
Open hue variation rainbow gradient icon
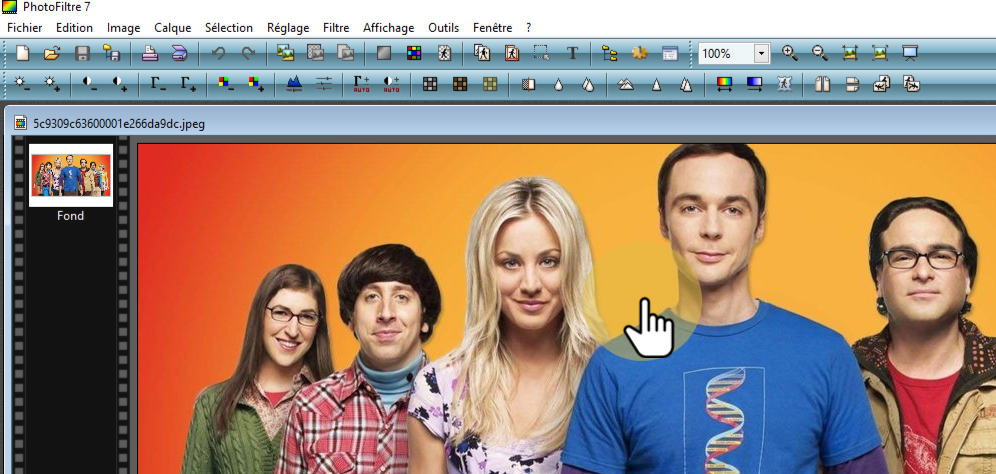point(724,84)
